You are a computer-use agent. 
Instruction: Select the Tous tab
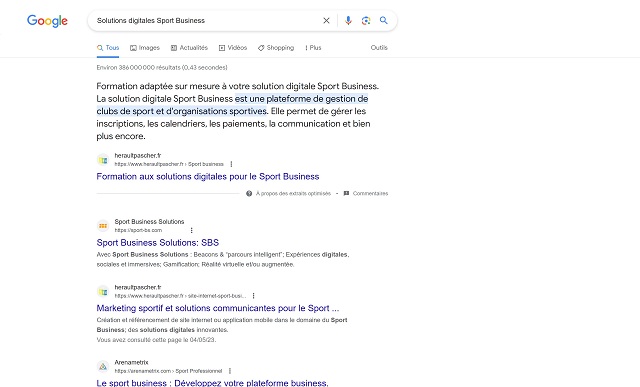point(108,48)
